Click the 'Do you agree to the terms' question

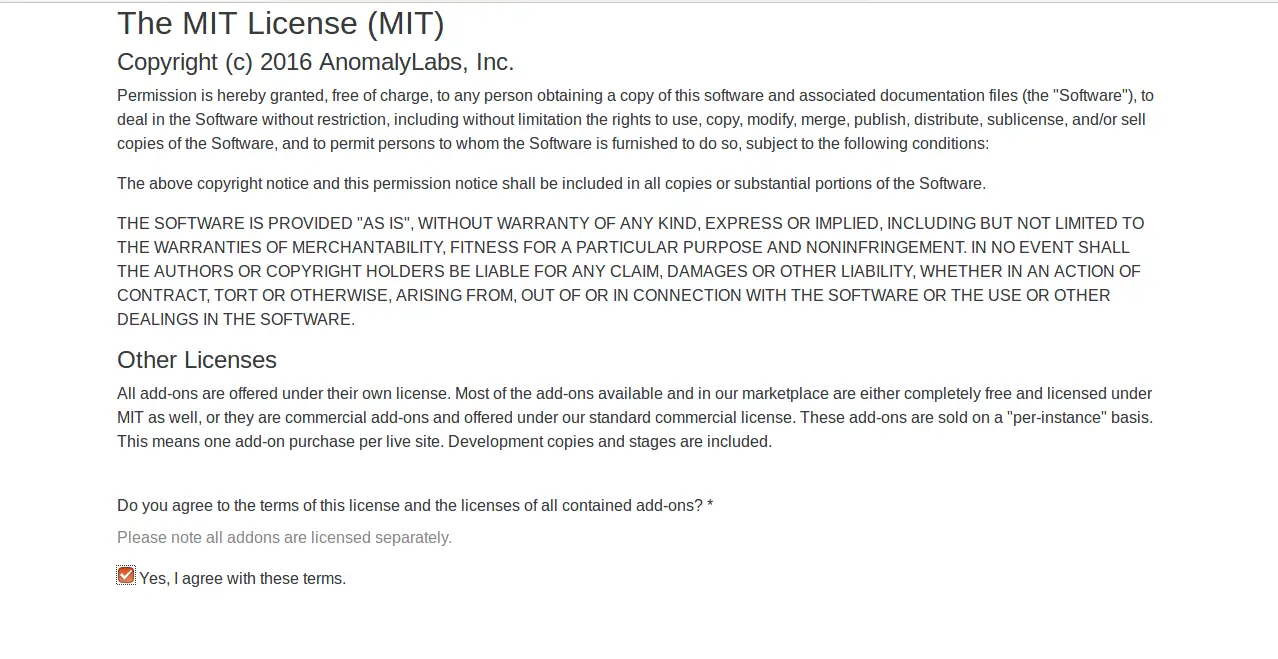pos(410,505)
